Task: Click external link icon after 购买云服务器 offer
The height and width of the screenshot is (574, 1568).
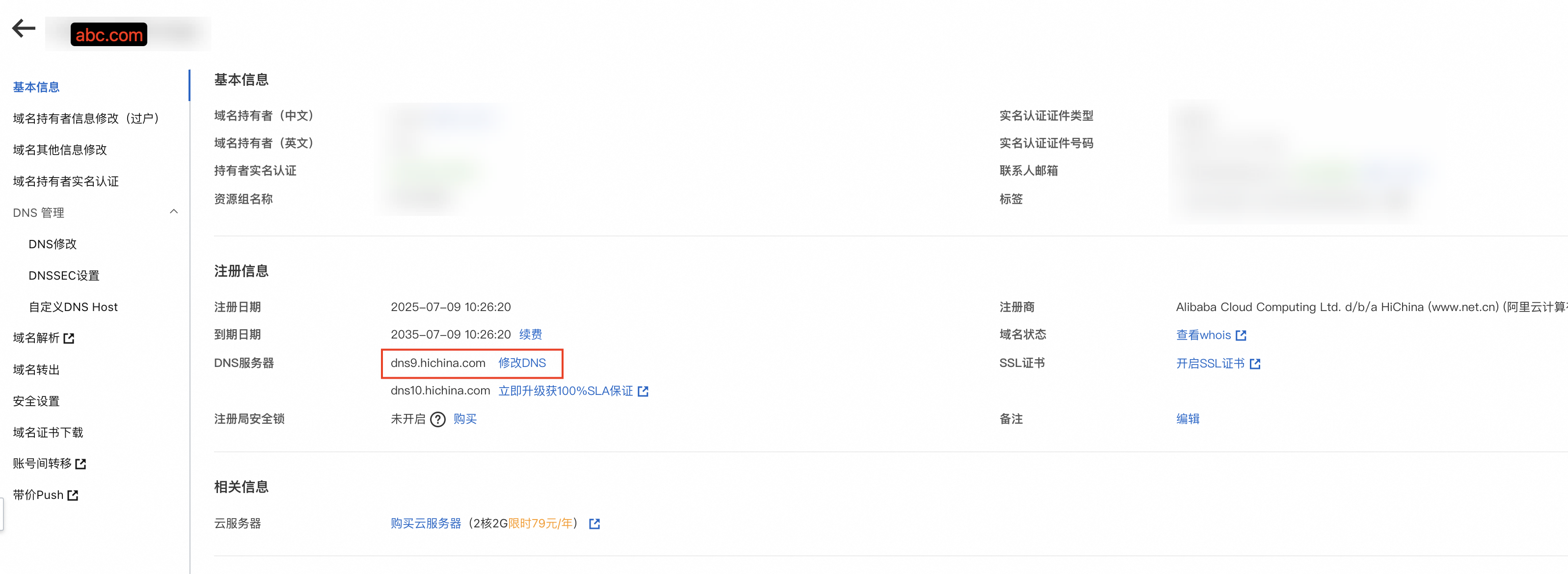Action: (x=595, y=523)
